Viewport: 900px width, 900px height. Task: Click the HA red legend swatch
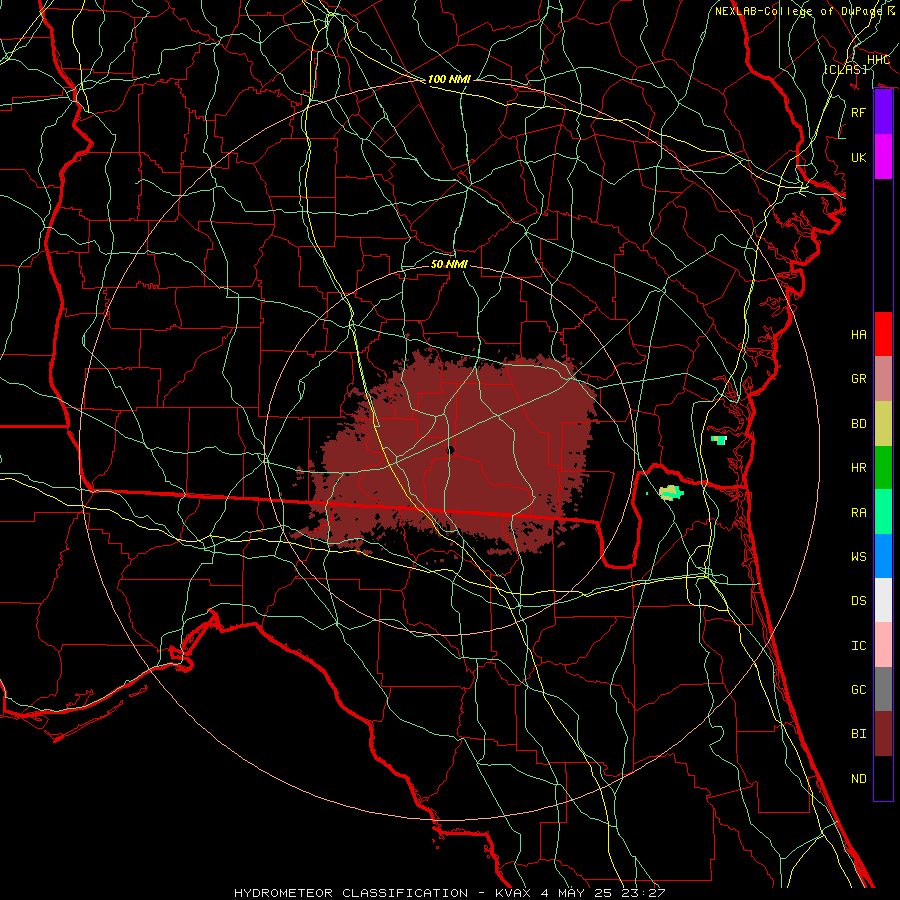883,334
